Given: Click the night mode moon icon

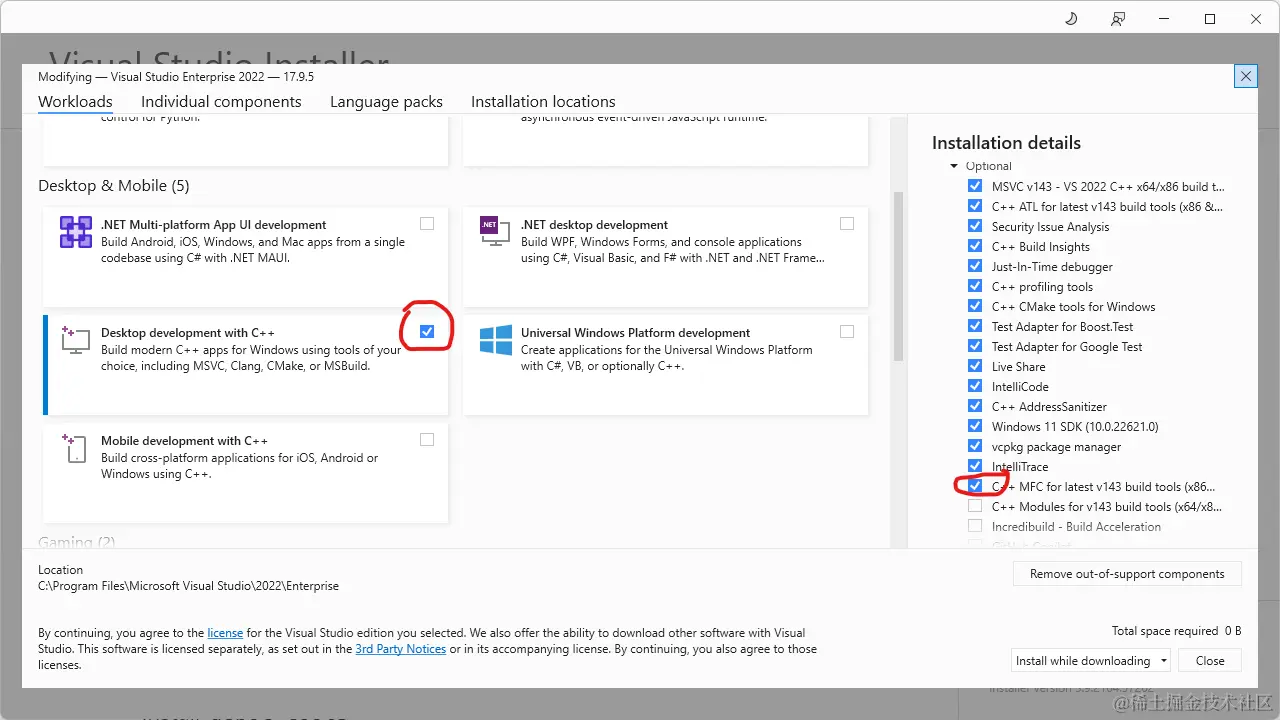Looking at the screenshot, I should pyautogui.click(x=1071, y=19).
